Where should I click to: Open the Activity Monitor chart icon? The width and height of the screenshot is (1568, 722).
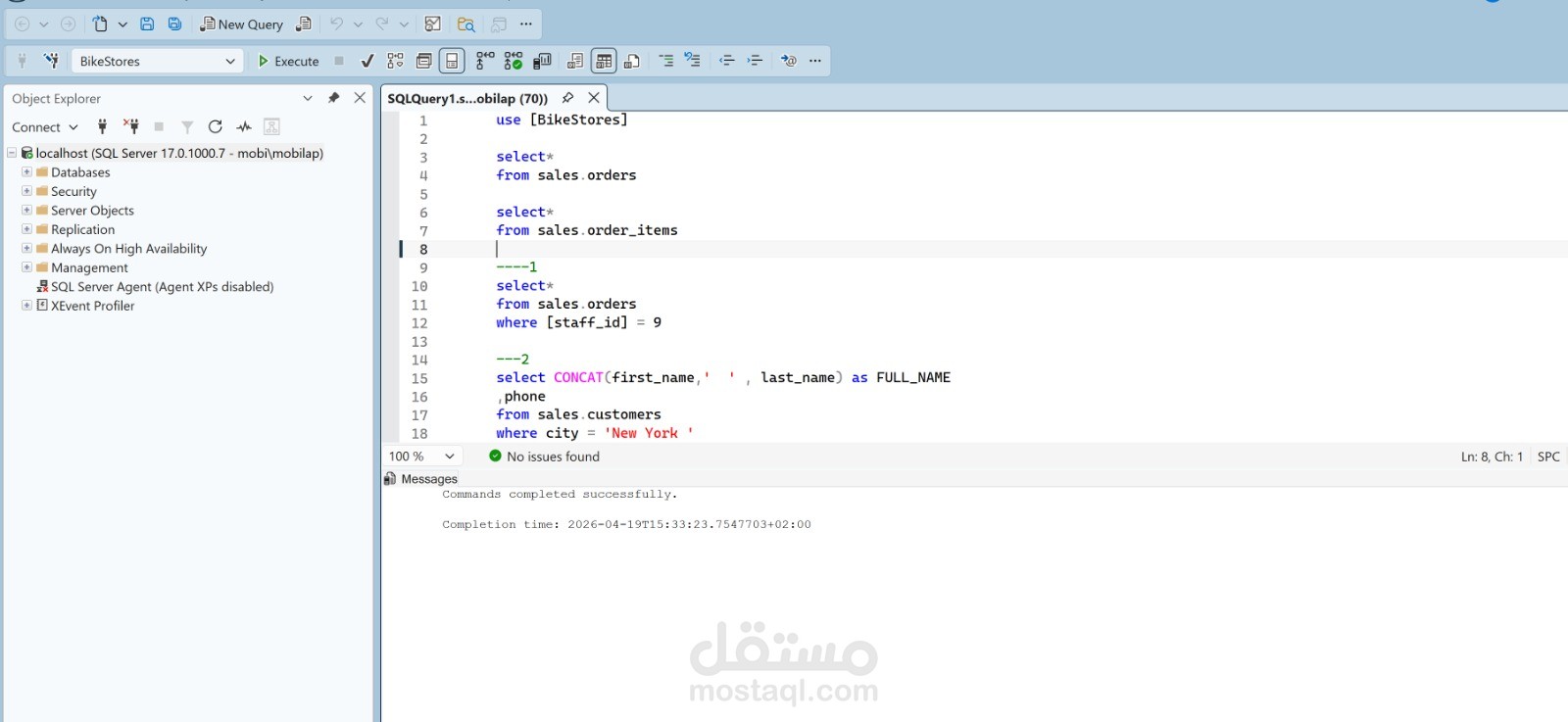(x=432, y=24)
